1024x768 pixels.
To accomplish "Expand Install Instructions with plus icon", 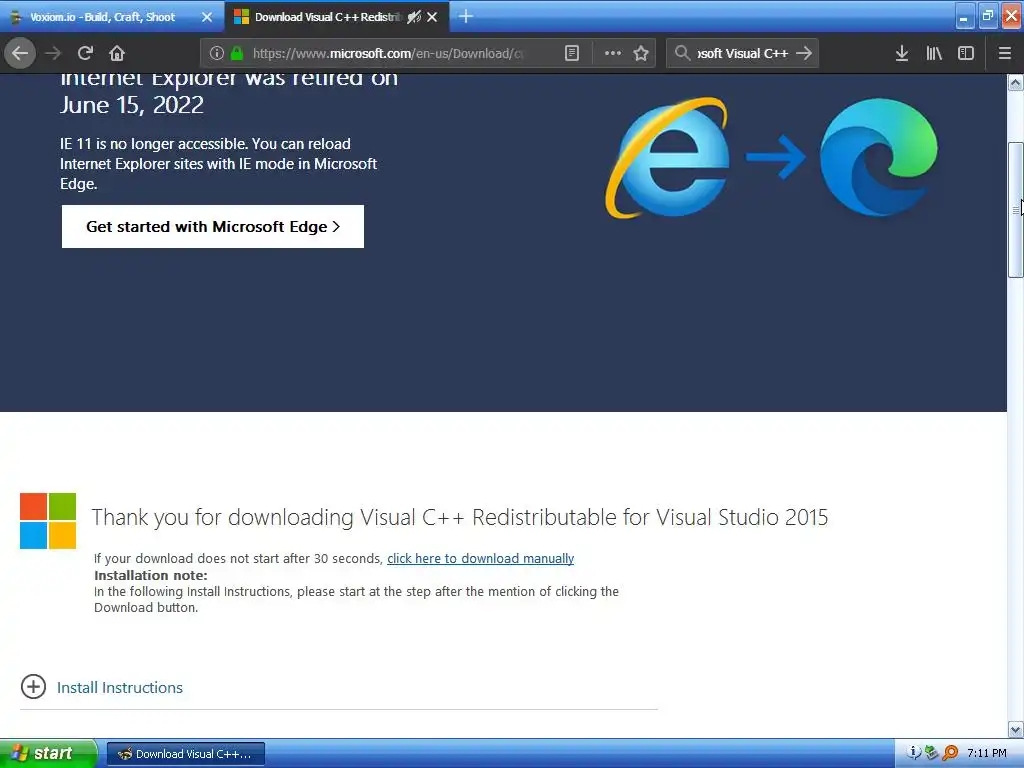I will pos(33,686).
